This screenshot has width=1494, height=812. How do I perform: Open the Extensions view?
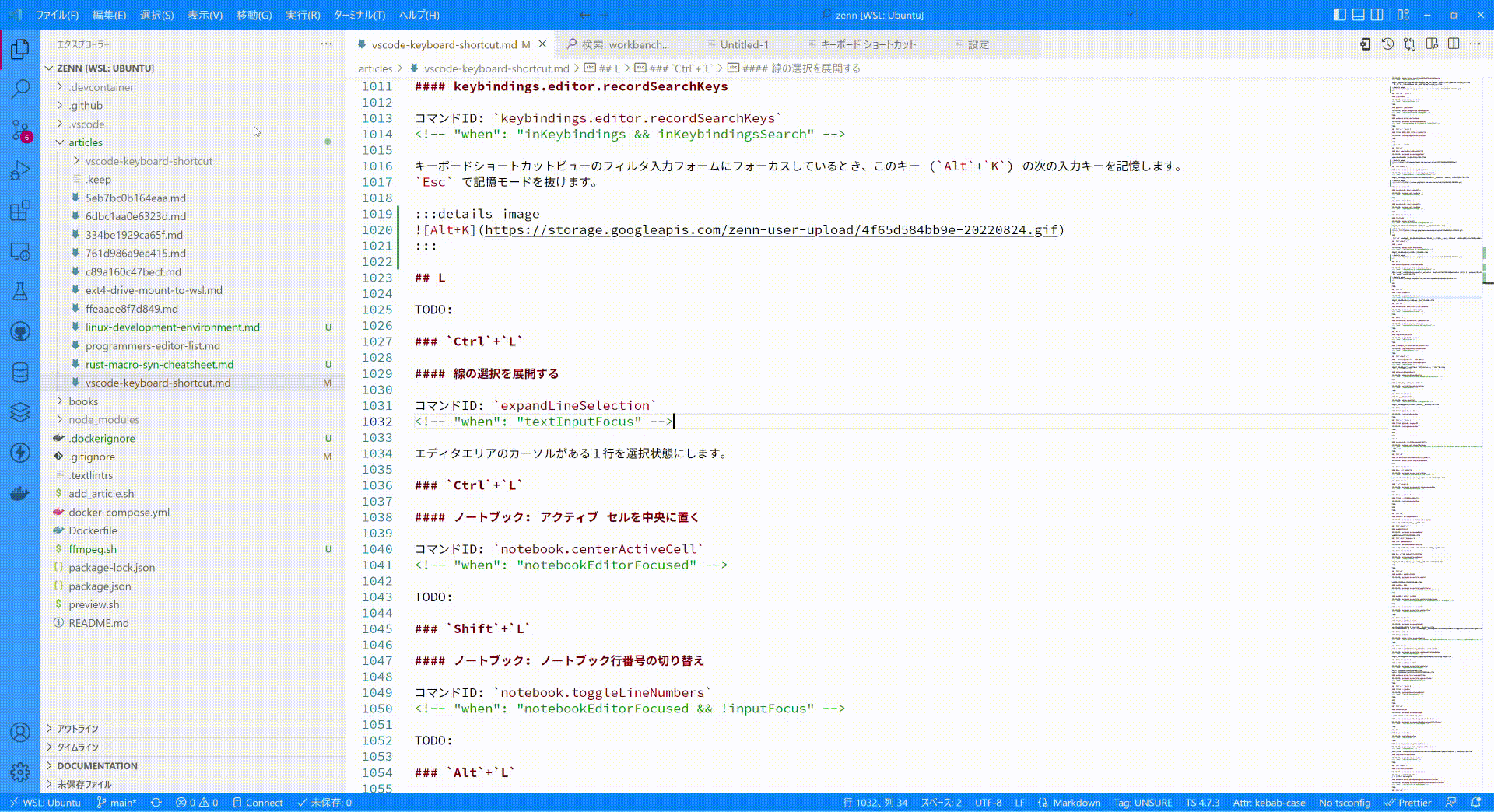(20, 211)
